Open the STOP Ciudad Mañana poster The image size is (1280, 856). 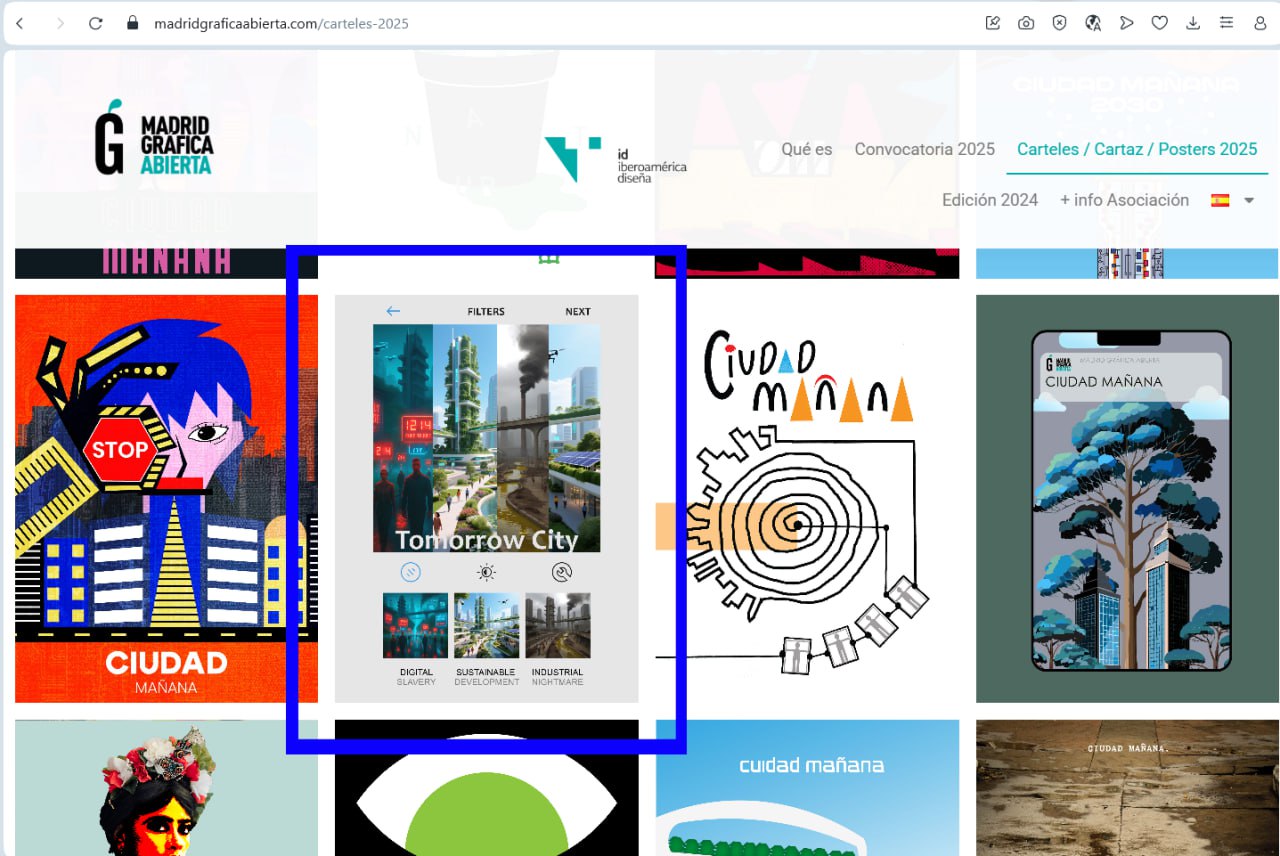(x=166, y=498)
